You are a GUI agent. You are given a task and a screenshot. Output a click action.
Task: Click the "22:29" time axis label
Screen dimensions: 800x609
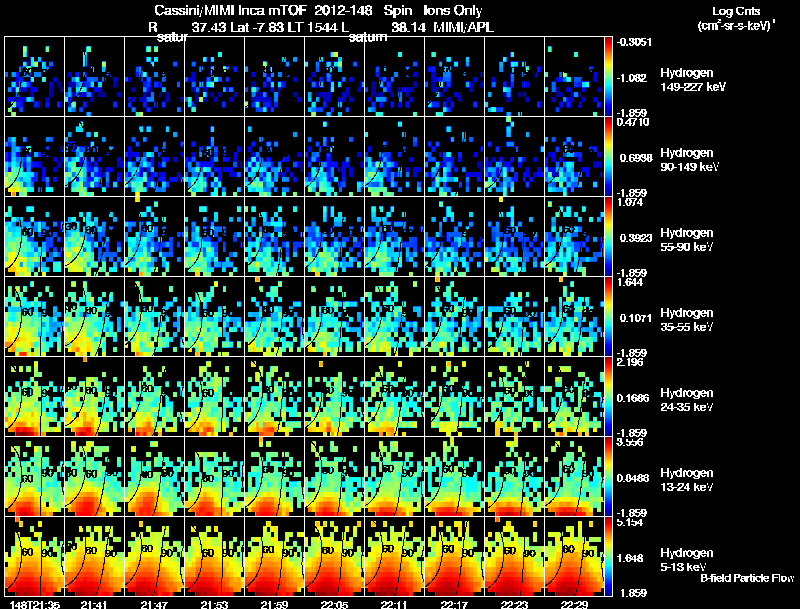point(574,604)
